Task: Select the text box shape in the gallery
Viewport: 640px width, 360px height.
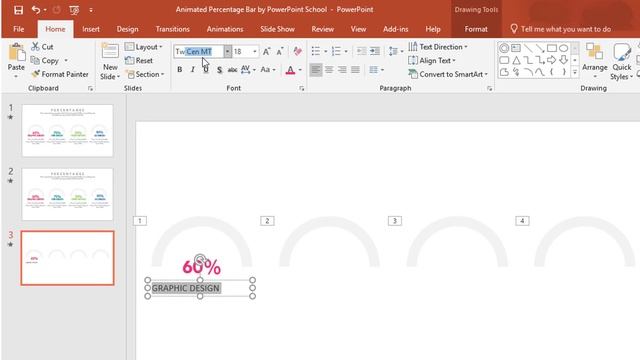Action: point(516,48)
